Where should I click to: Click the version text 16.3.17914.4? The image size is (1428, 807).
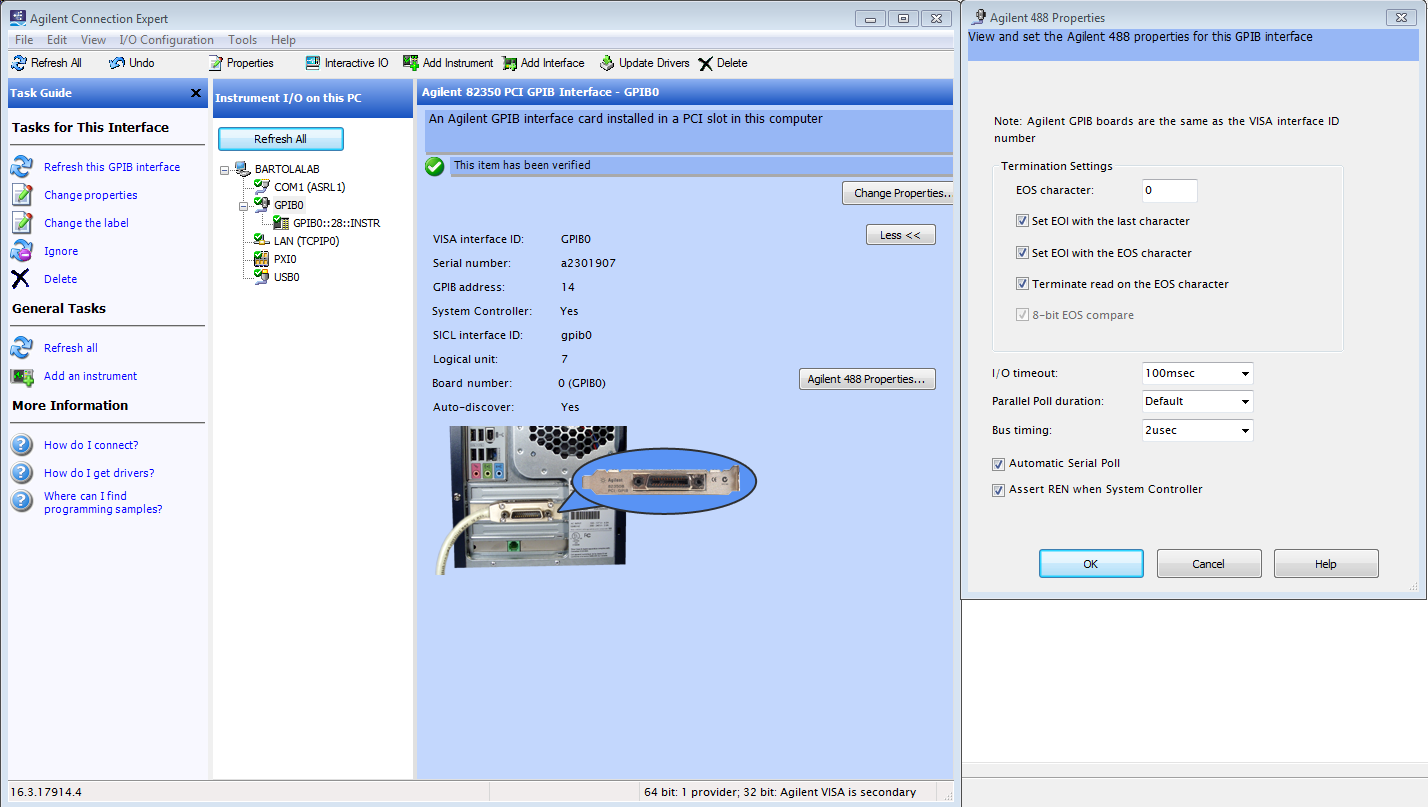(45, 792)
